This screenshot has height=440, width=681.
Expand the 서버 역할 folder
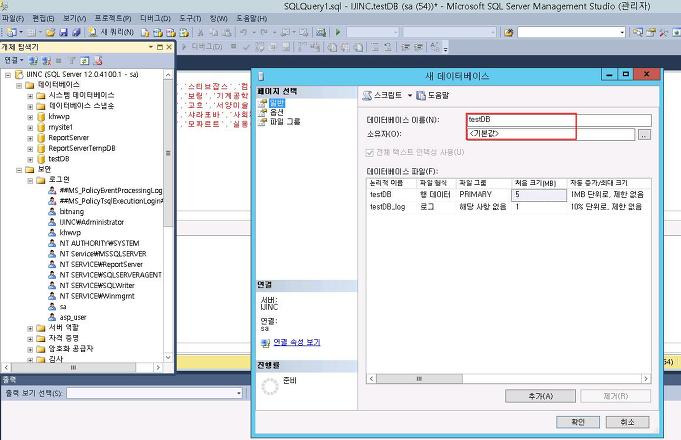click(30, 328)
